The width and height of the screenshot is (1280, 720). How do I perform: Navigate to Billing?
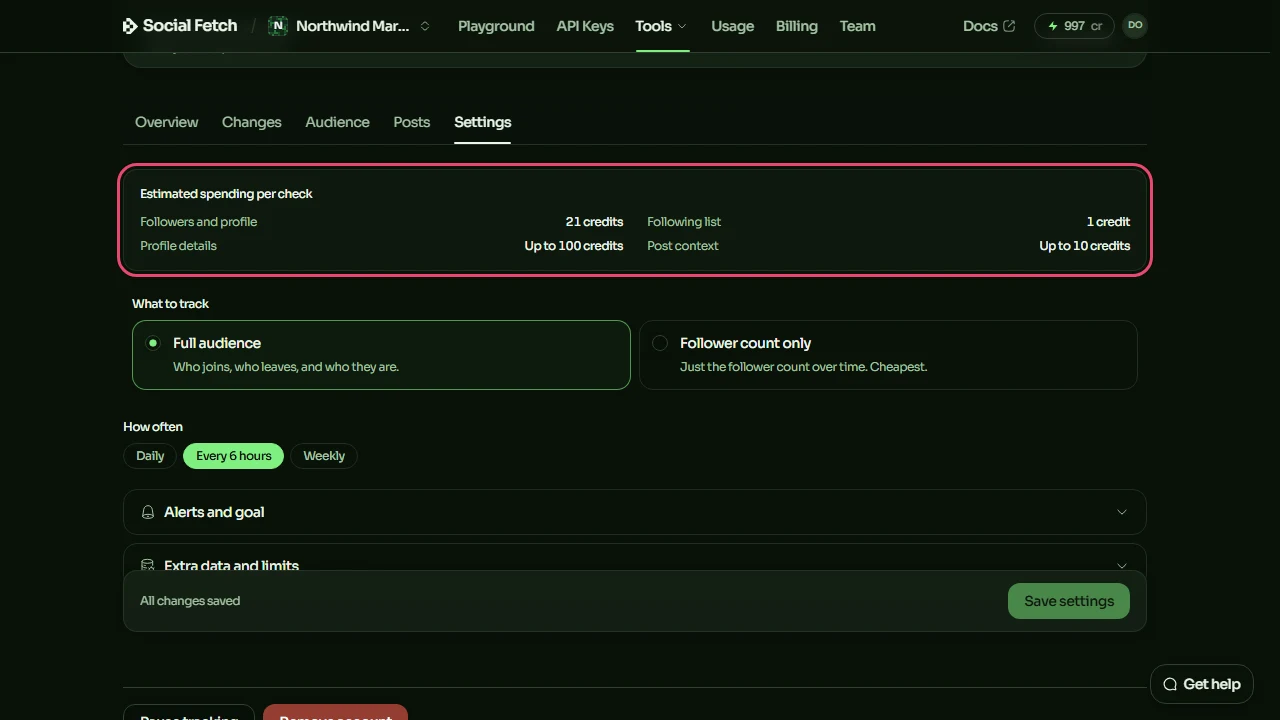[x=797, y=26]
